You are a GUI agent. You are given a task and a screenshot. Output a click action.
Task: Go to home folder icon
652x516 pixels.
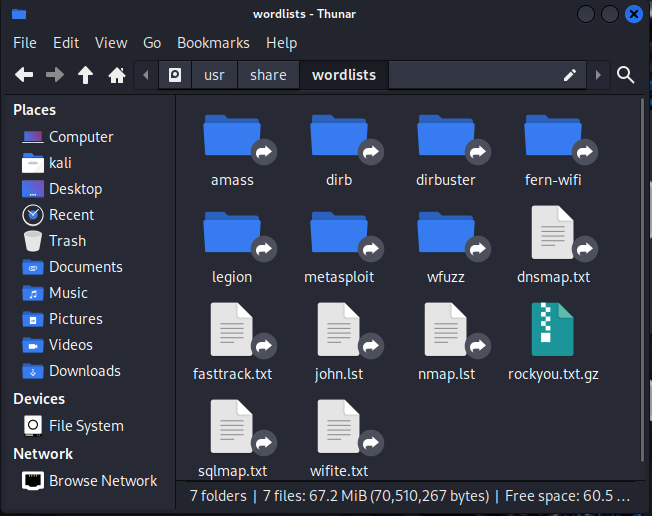click(x=117, y=75)
